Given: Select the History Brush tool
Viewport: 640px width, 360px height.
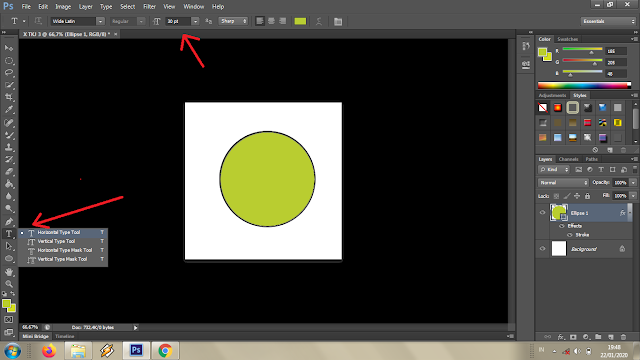Looking at the screenshot, I should [x=9, y=159].
